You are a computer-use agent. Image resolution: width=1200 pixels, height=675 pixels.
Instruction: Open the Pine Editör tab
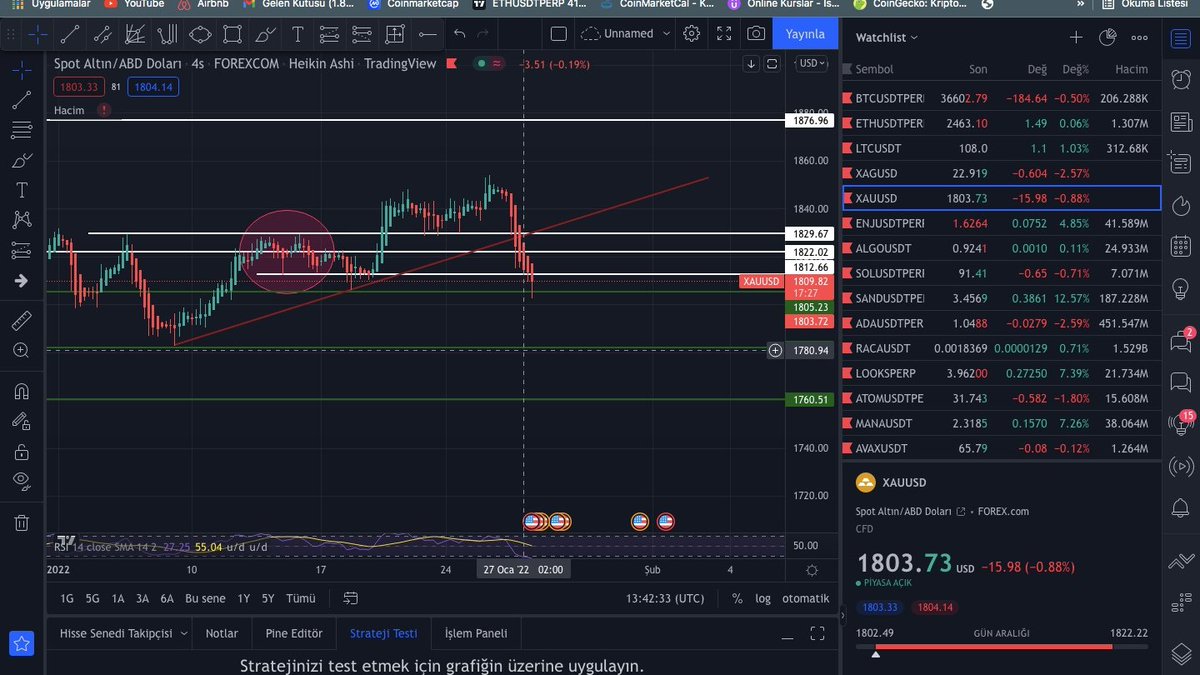[294, 634]
